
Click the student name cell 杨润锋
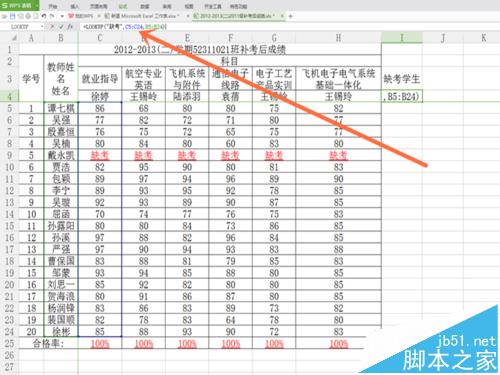tap(61, 308)
